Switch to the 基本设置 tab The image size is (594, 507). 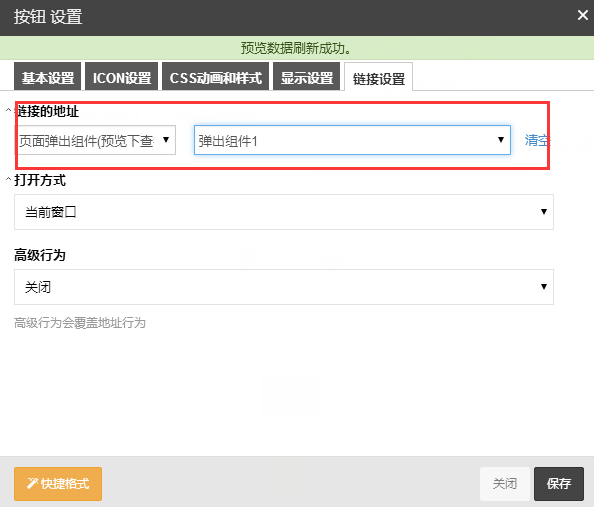[47, 77]
